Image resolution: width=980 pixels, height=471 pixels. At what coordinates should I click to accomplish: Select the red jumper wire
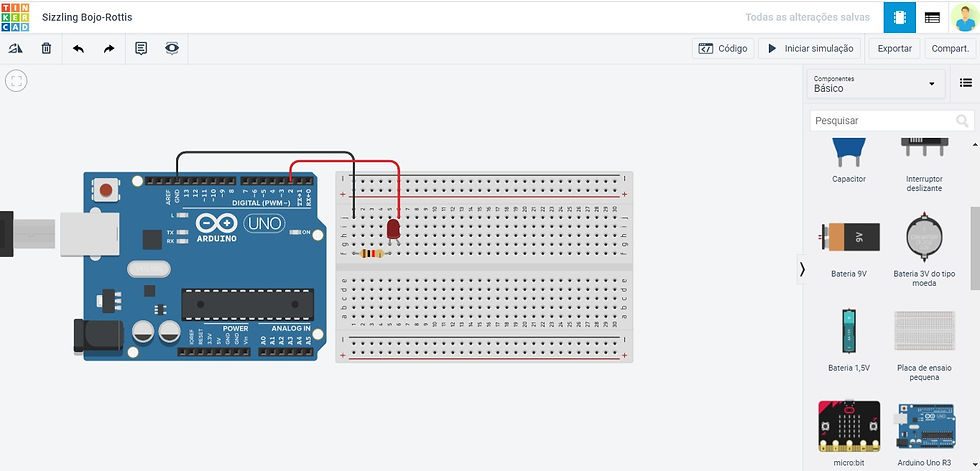coord(345,161)
